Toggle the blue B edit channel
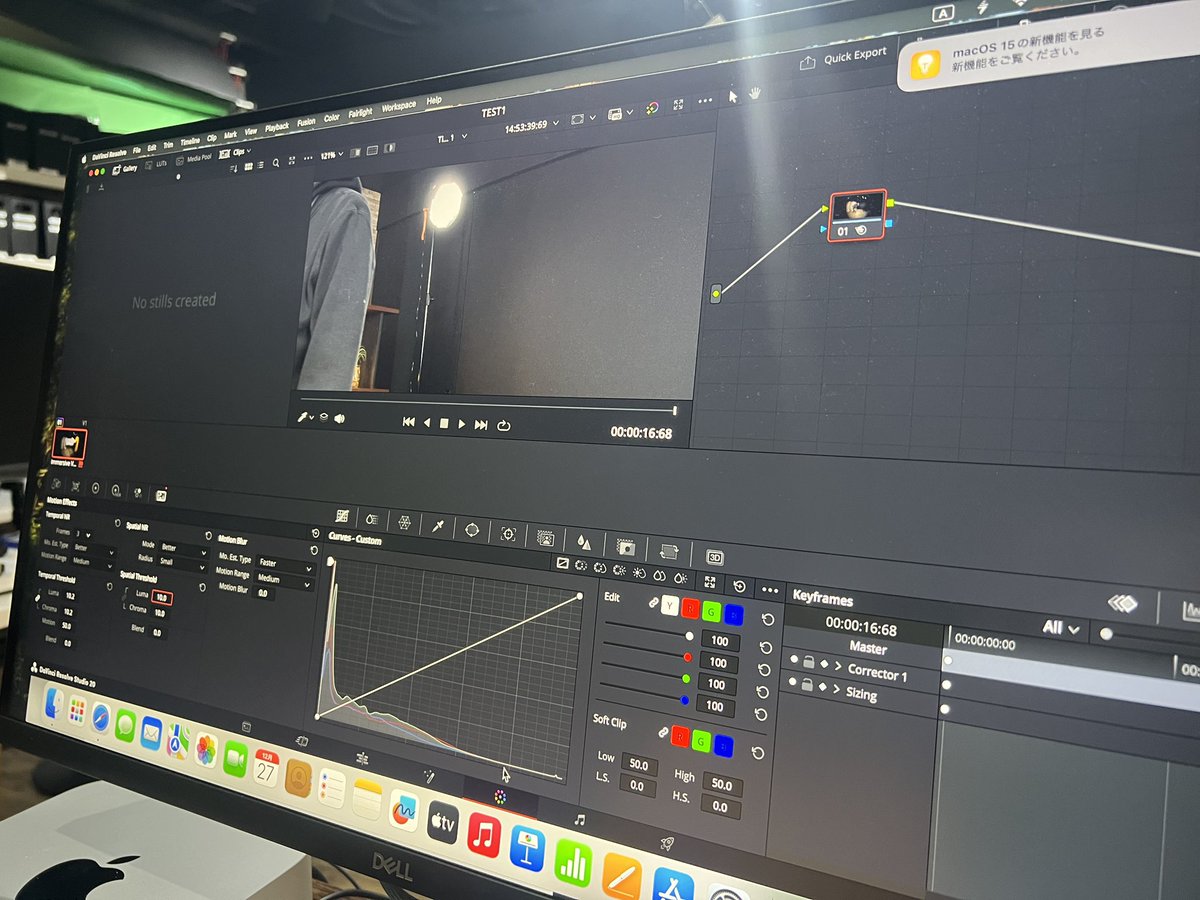The height and width of the screenshot is (900, 1200). 735,614
